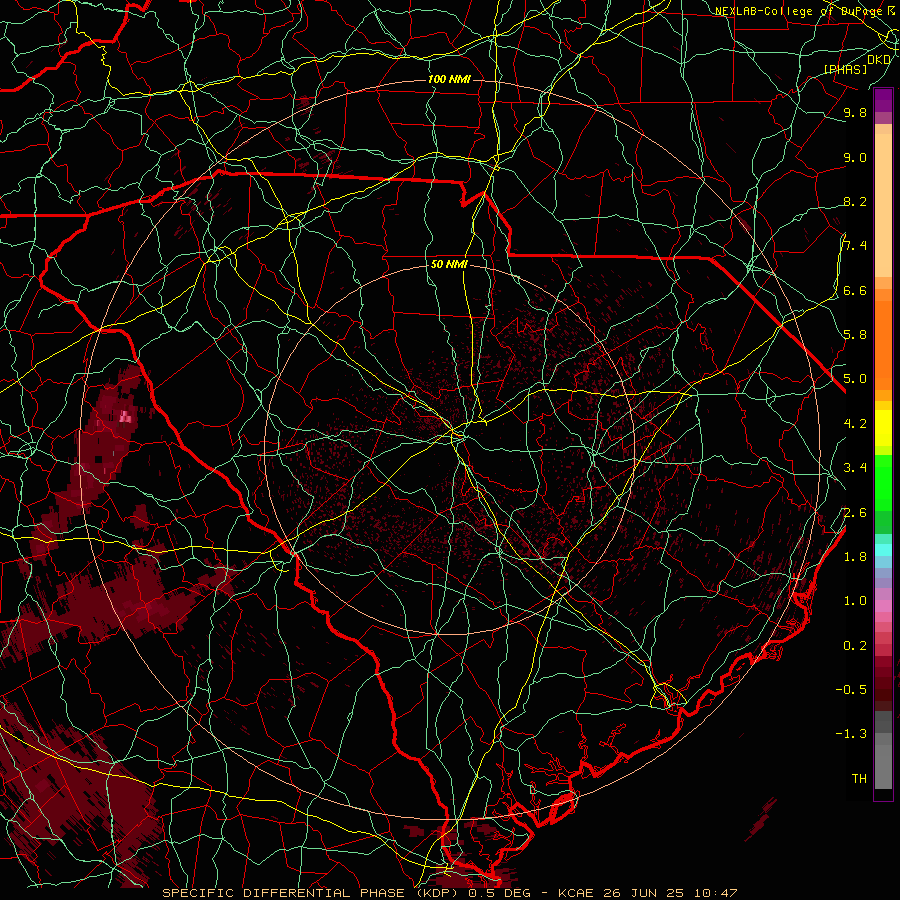Click the DKD label above the legend
The image size is (900, 900).
[x=879, y=59]
